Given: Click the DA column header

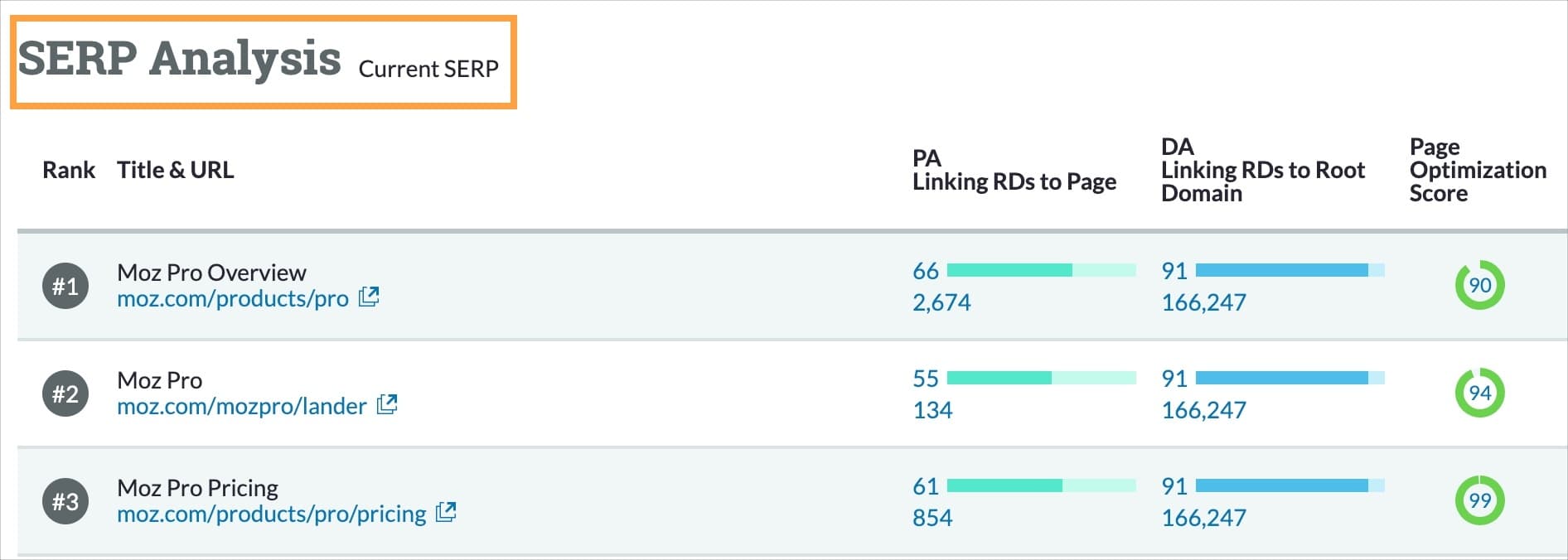Looking at the screenshot, I should tap(1260, 170).
